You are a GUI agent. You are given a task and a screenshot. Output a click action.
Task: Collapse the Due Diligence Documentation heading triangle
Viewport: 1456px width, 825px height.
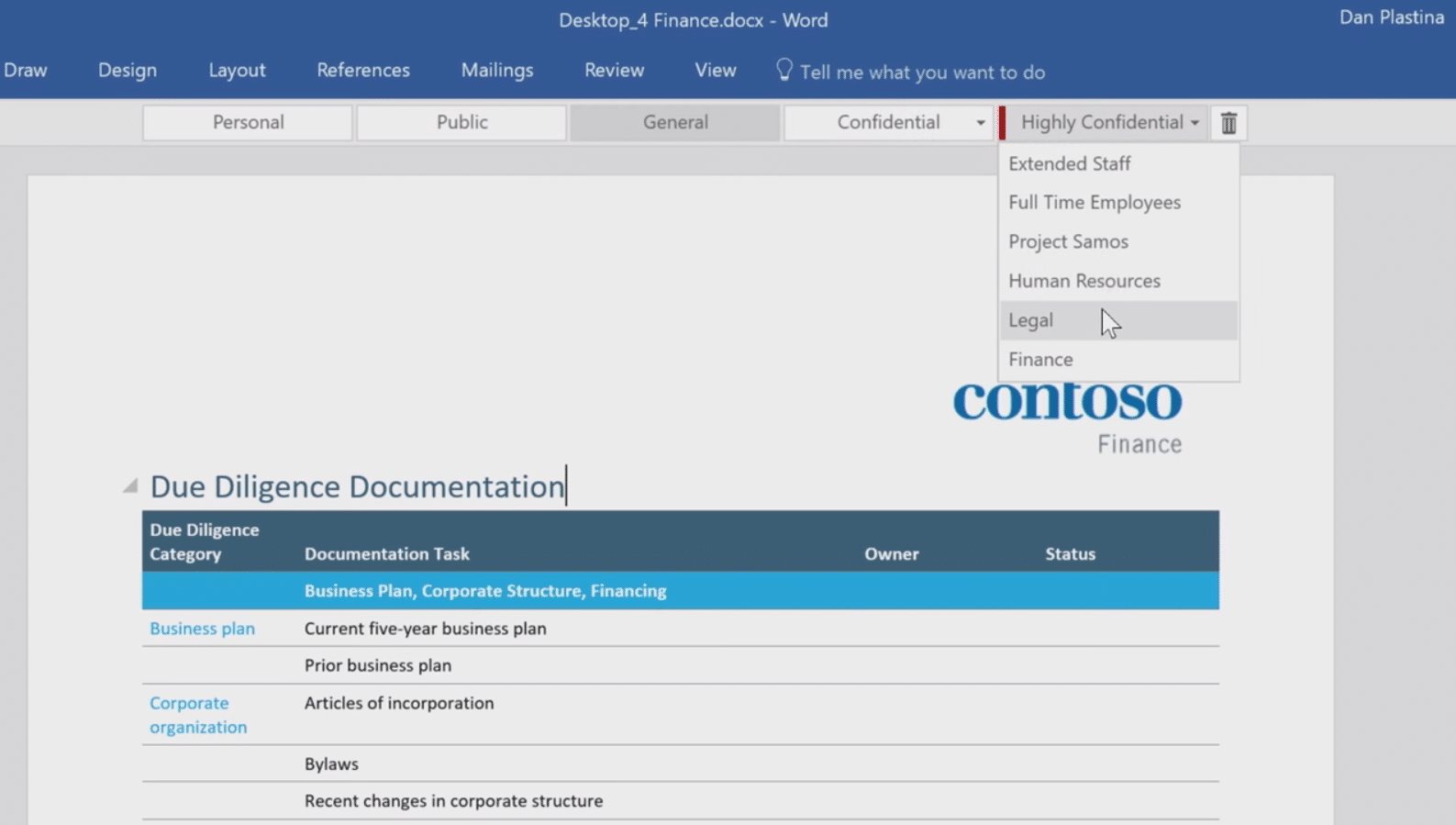[x=130, y=486]
